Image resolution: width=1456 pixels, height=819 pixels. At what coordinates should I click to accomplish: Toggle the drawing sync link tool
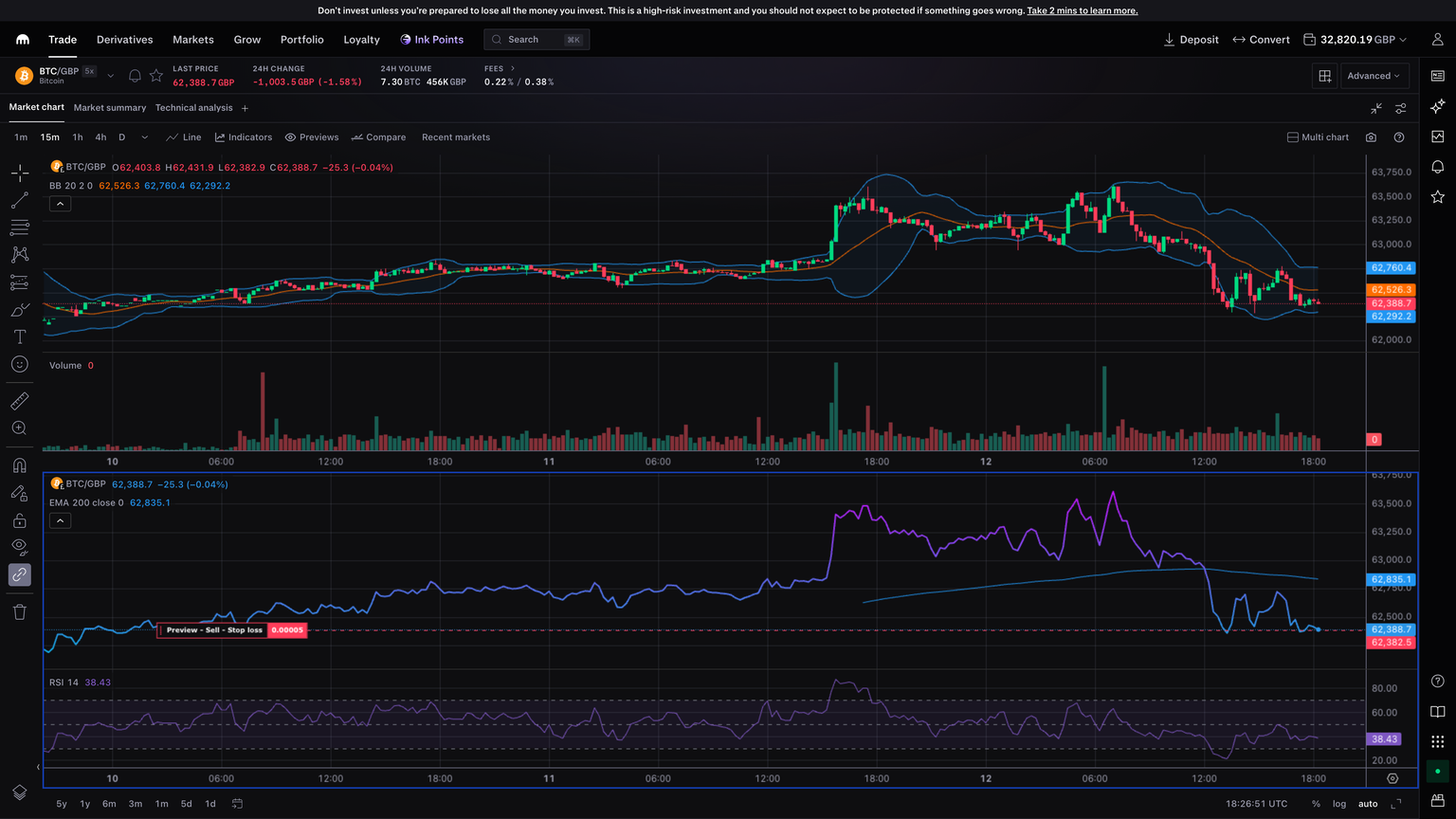point(20,574)
